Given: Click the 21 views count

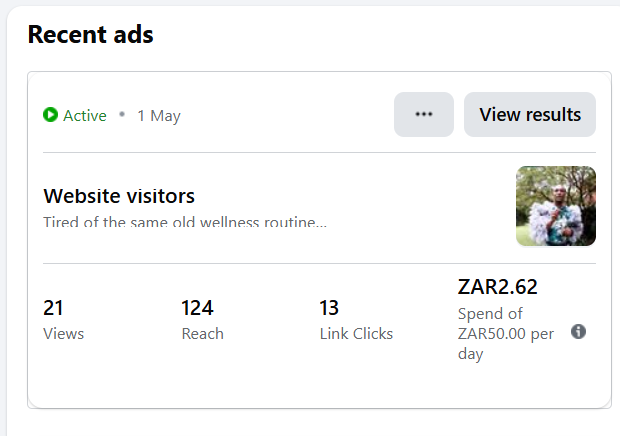Looking at the screenshot, I should coord(54,308).
